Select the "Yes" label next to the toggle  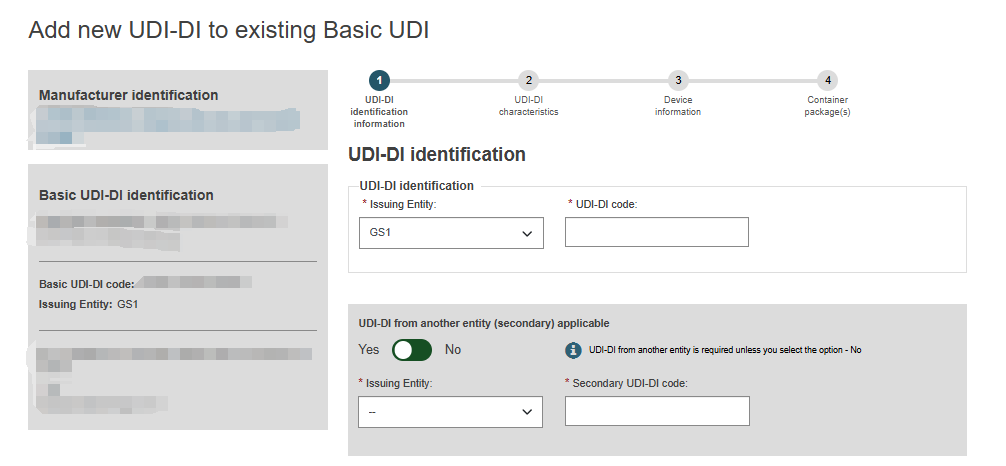(x=369, y=350)
